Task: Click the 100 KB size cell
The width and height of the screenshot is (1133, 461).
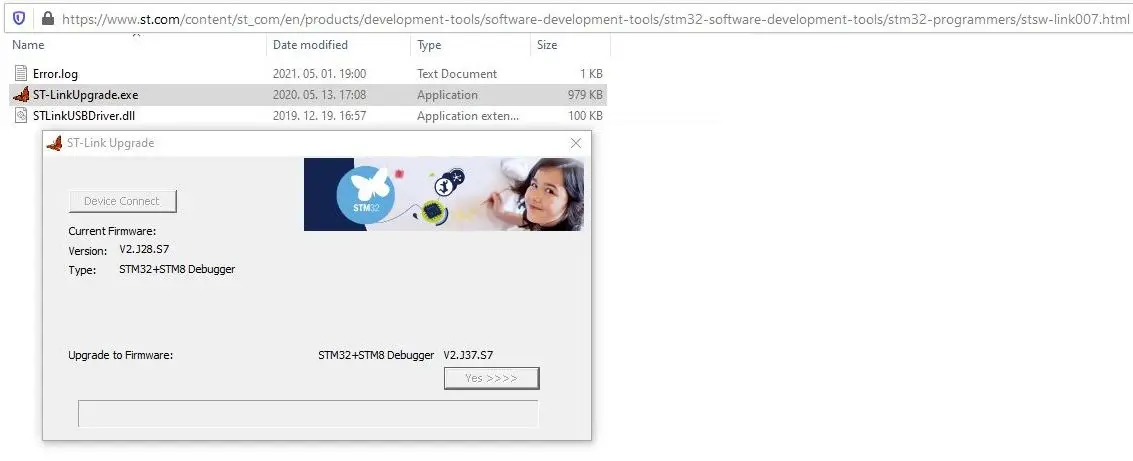Action: 585,116
